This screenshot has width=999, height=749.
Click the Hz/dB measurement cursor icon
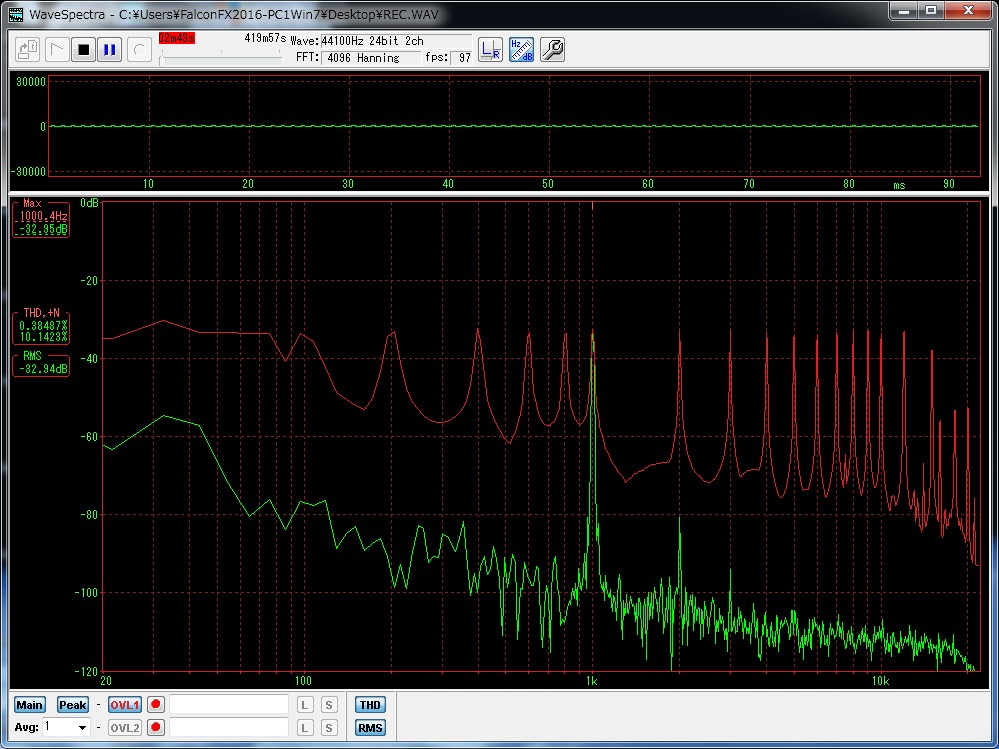[521, 49]
